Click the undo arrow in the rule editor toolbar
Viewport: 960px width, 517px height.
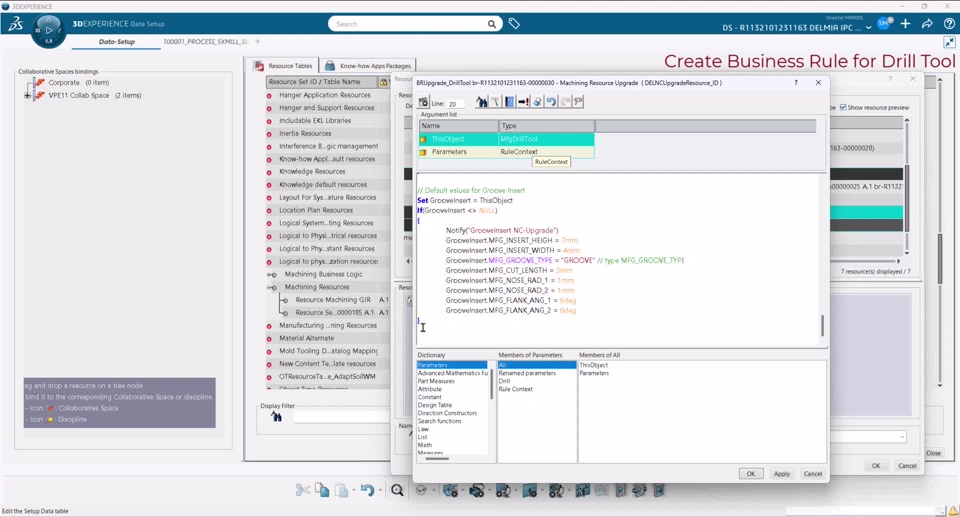551,102
